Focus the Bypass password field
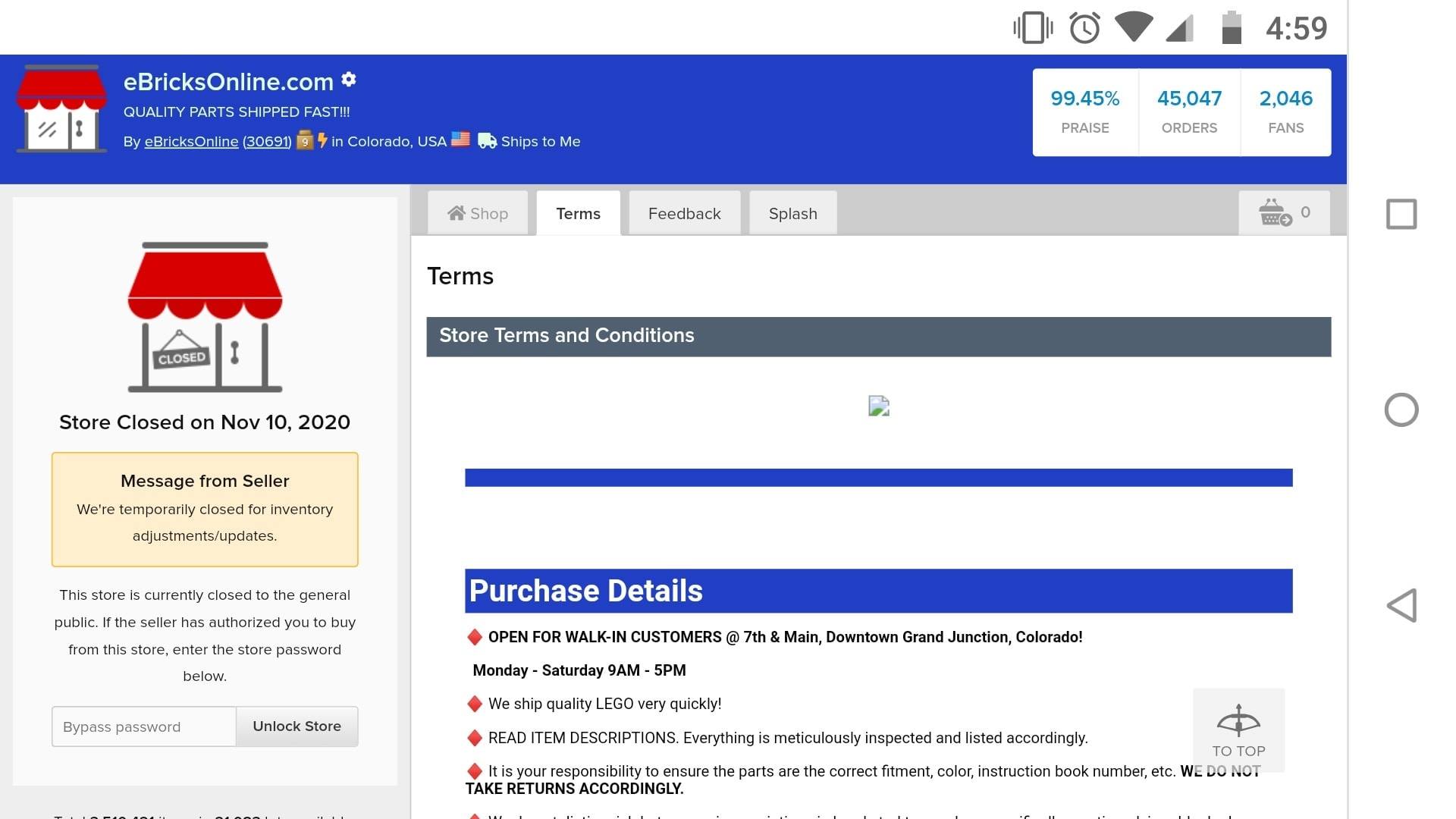This screenshot has height=819, width=1456. coord(144,726)
